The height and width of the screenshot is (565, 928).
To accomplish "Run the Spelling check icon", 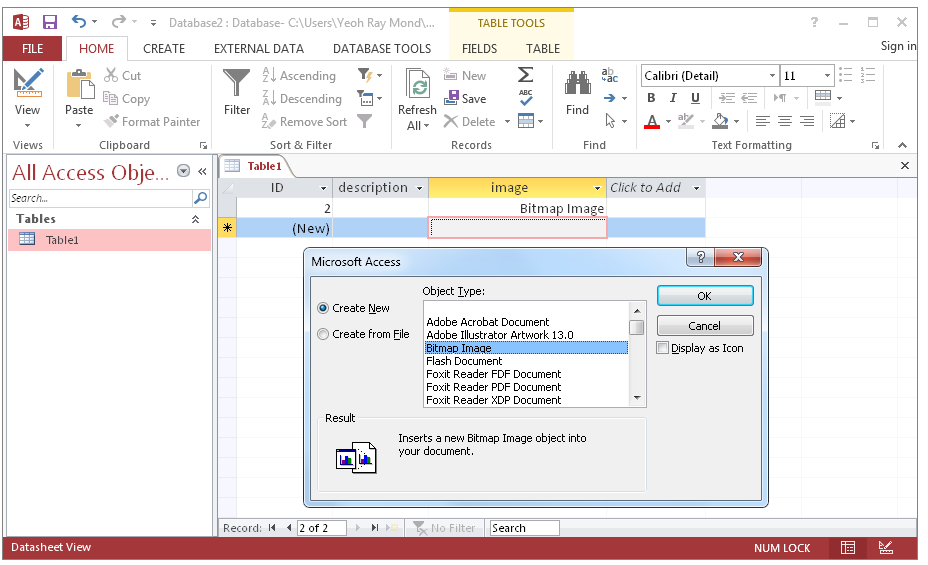I will tap(526, 98).
